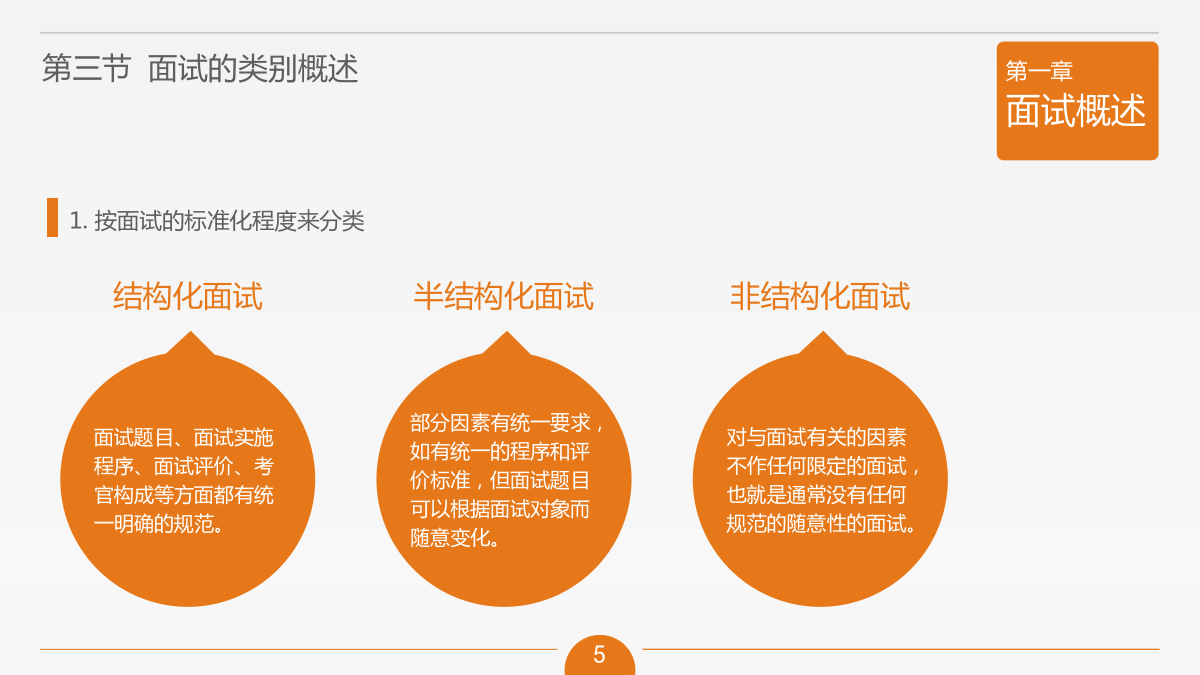1200x675 pixels.
Task: Click the page number 5 badge
Action: pyautogui.click(x=600, y=655)
